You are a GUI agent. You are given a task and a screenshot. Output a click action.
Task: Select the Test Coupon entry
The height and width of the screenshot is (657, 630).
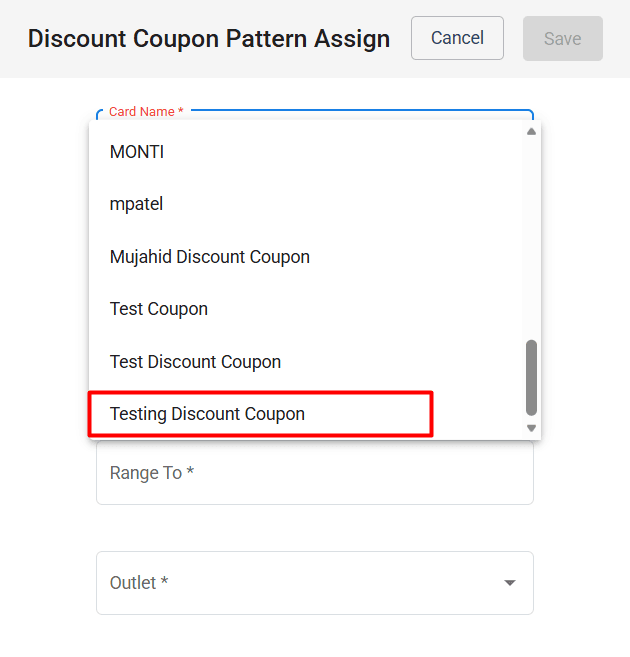click(159, 309)
